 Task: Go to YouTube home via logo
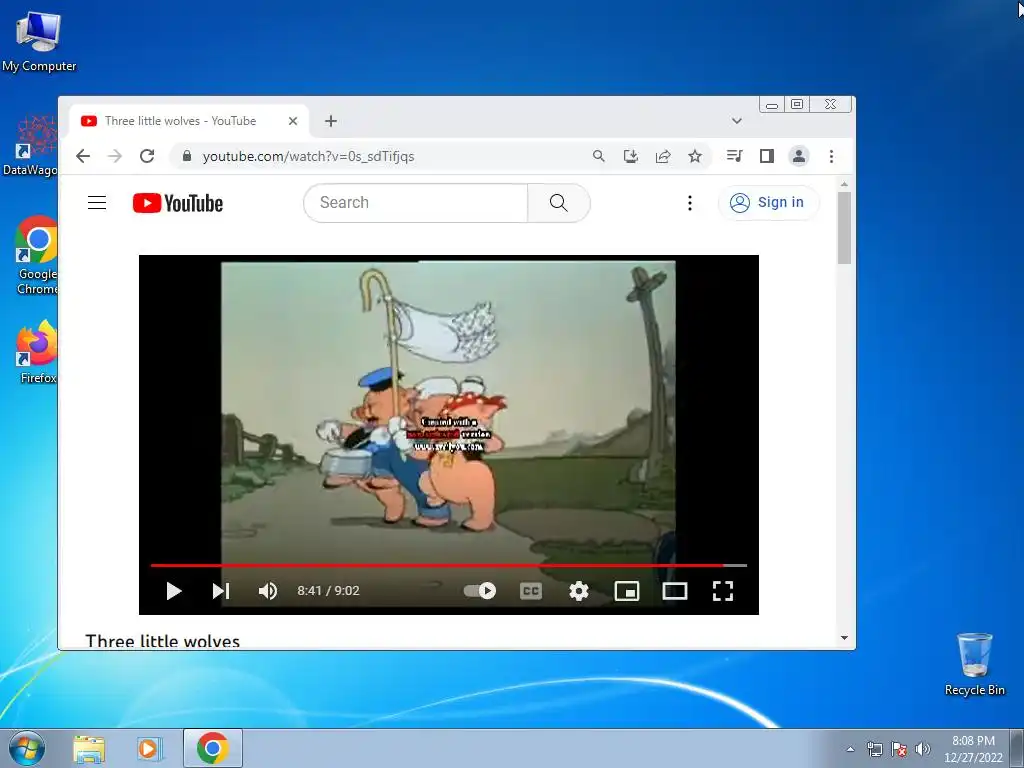point(178,203)
